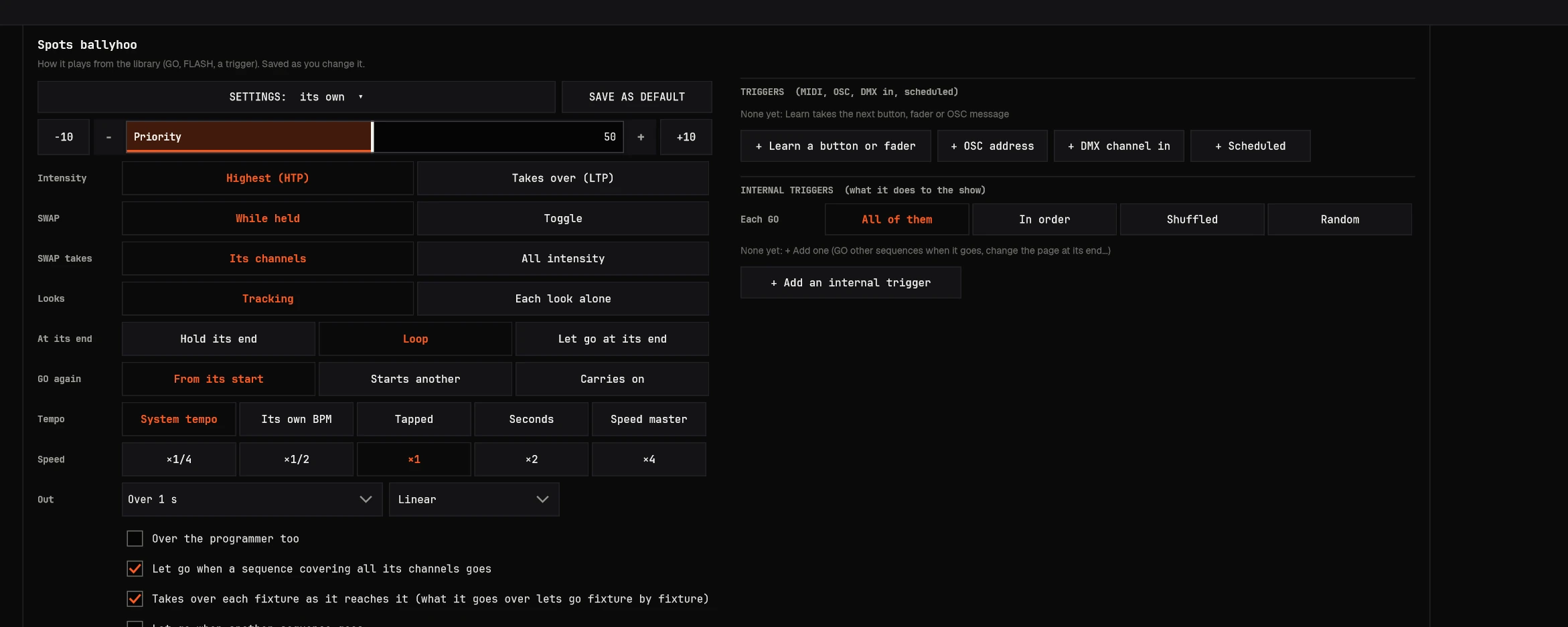1568x627 pixels.
Task: Add a Scheduled trigger
Action: click(1250, 146)
